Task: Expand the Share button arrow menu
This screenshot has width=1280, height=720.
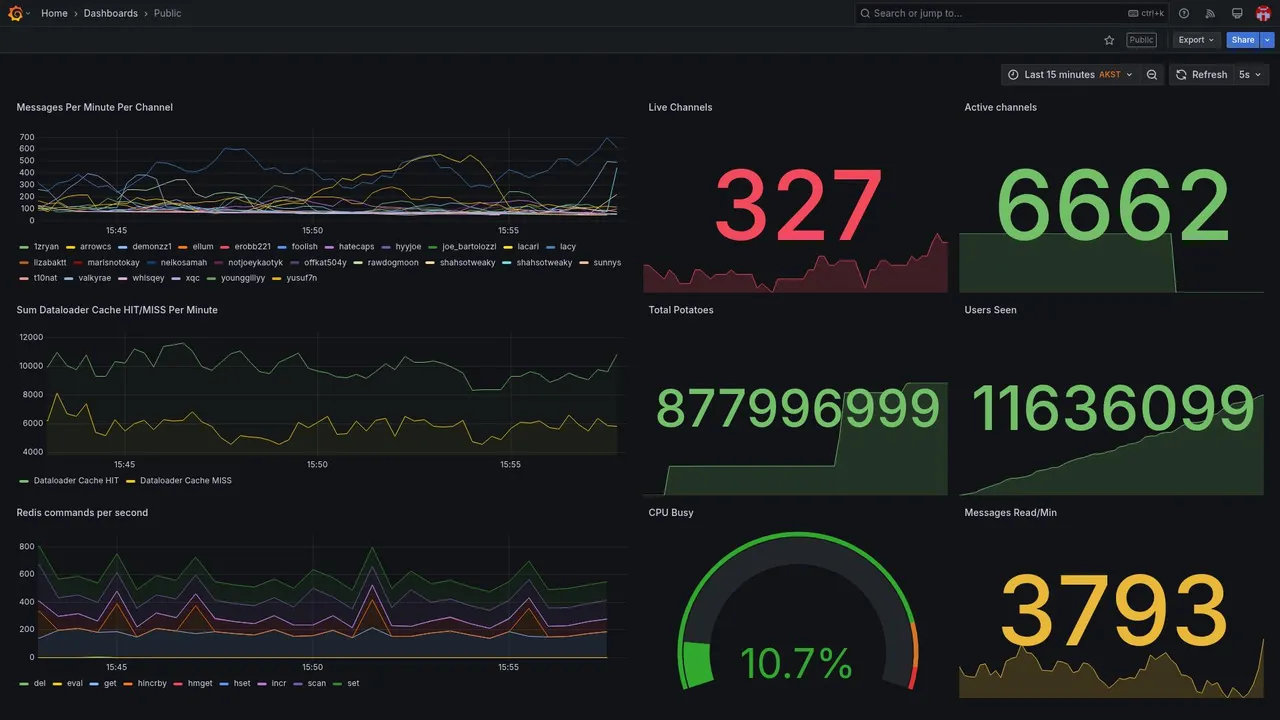Action: pos(1268,40)
